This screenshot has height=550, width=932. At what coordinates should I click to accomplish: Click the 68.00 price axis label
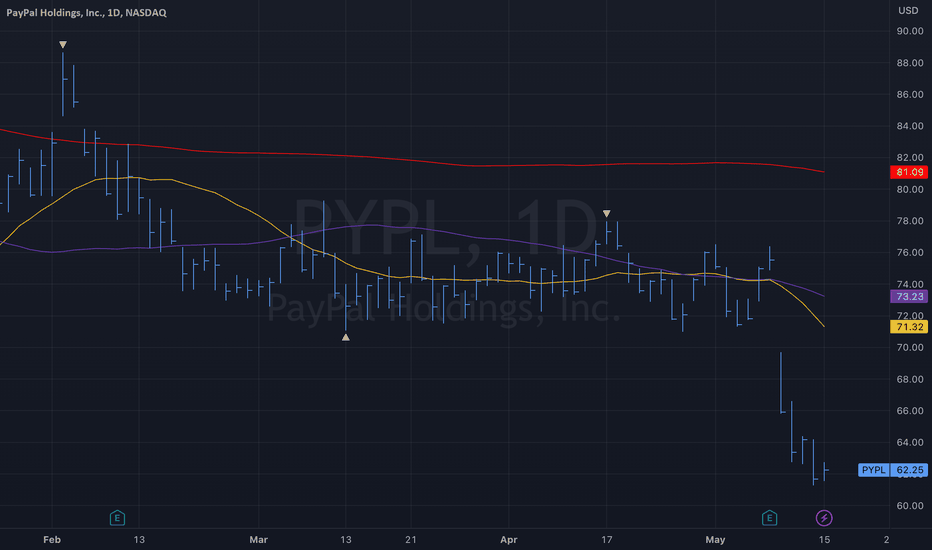(x=910, y=379)
